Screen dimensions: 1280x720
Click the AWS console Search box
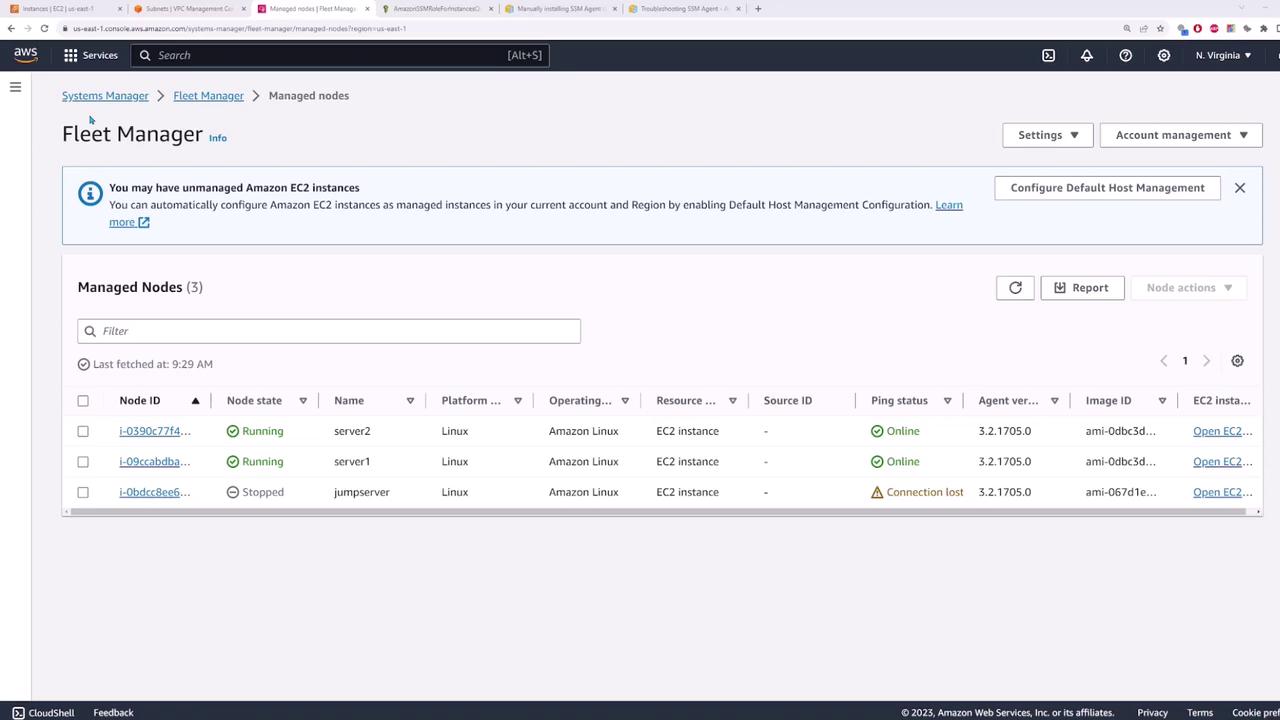click(340, 55)
